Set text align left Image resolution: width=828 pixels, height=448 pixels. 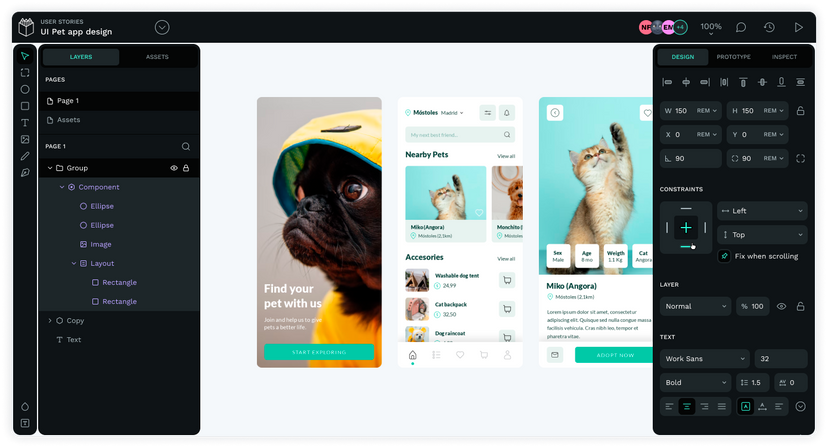click(x=669, y=406)
